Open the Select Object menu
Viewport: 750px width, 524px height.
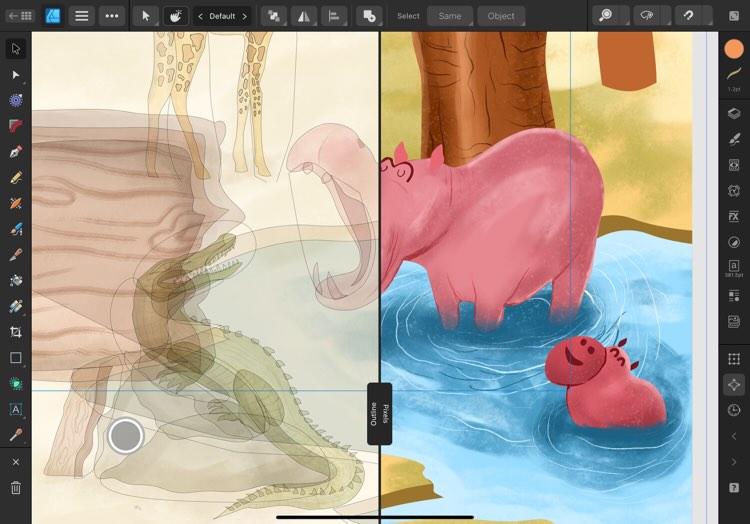(x=501, y=16)
